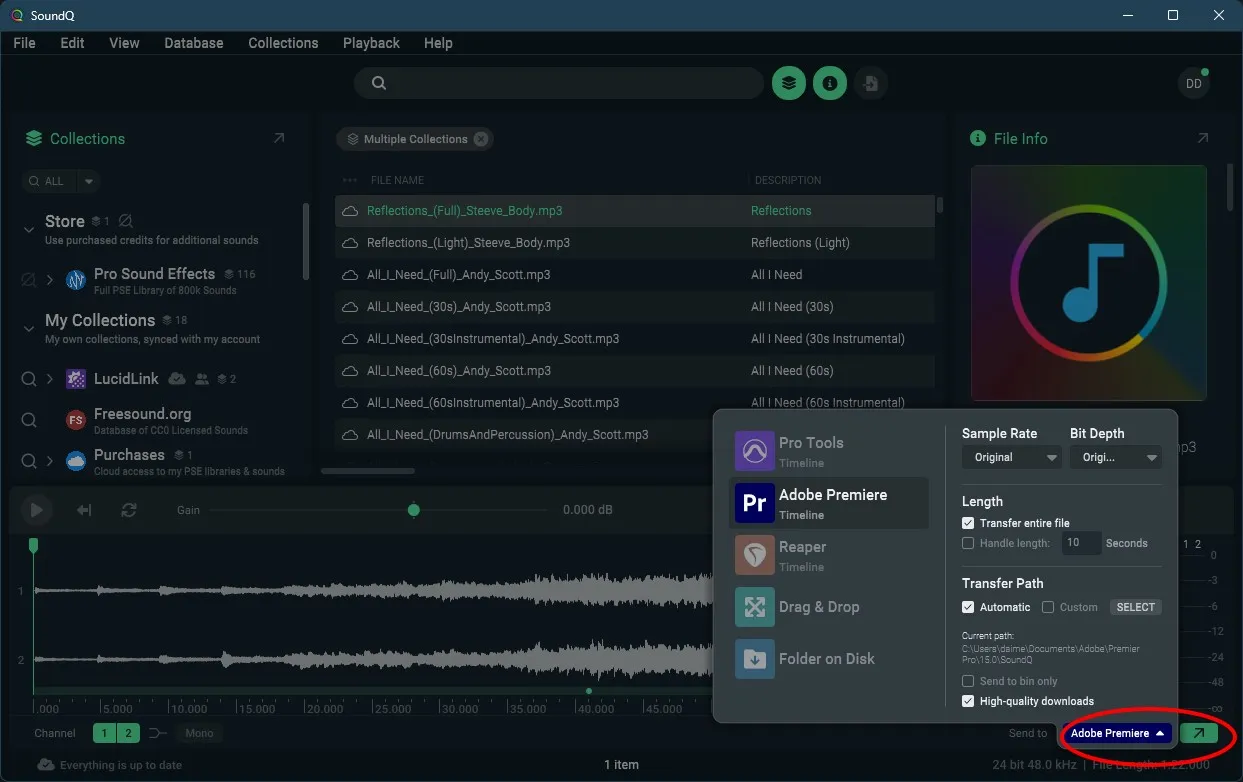Click the search icon beside Purchases

click(x=29, y=461)
